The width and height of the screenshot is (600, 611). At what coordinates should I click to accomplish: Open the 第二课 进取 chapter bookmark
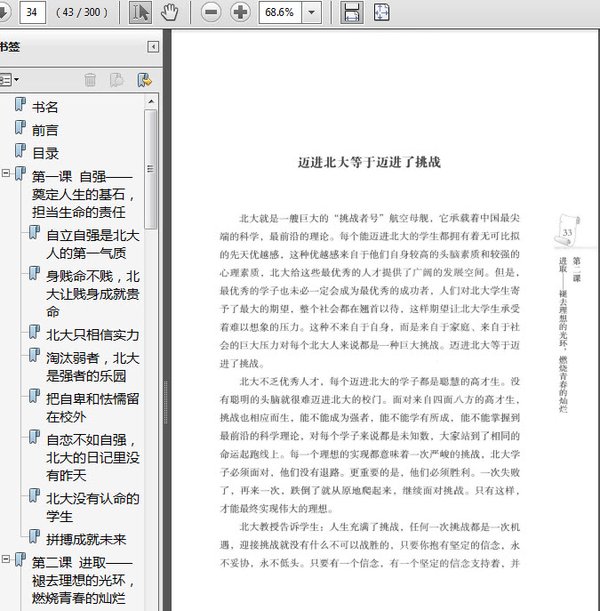coord(83,580)
